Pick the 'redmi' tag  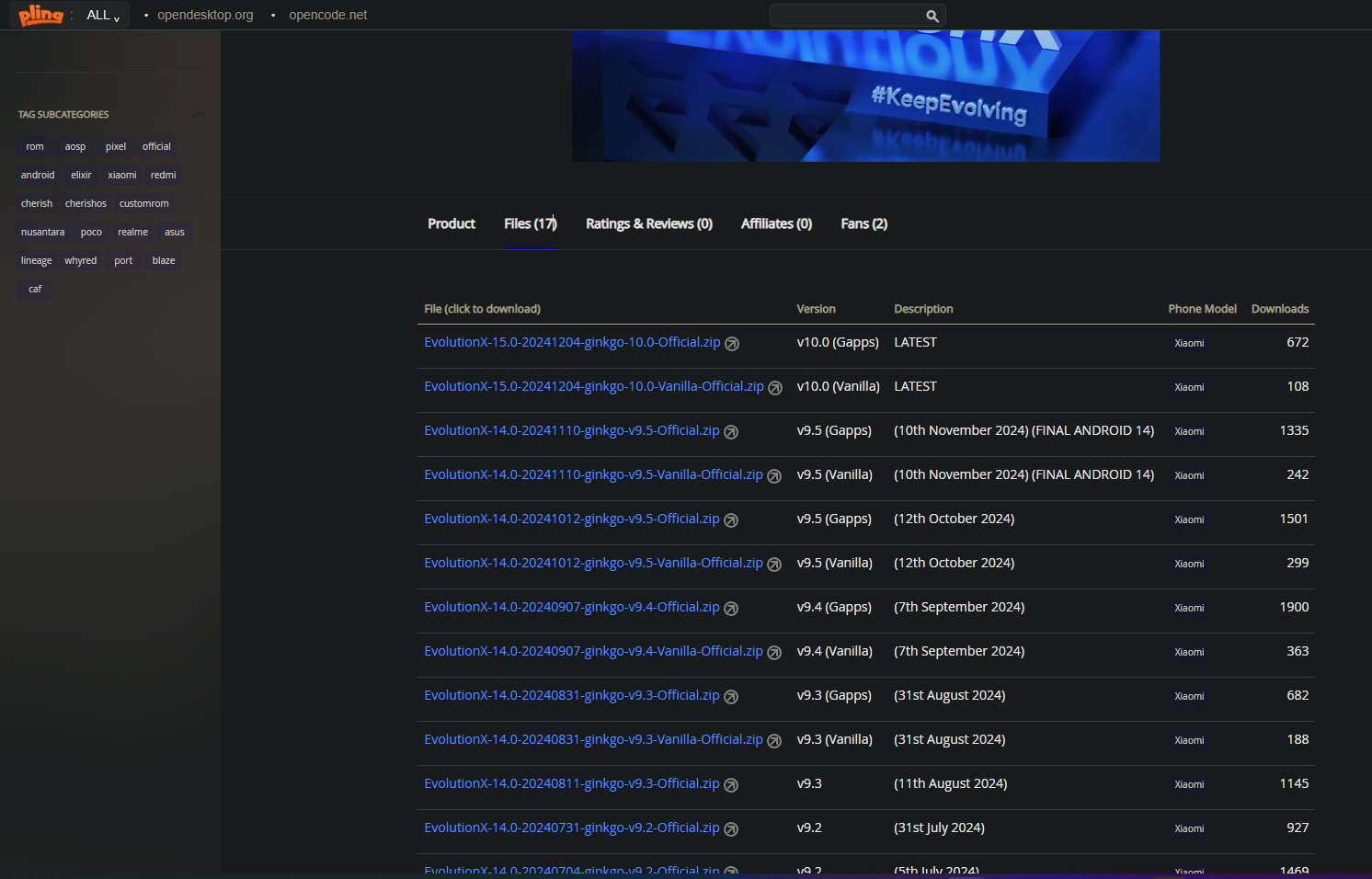(164, 176)
